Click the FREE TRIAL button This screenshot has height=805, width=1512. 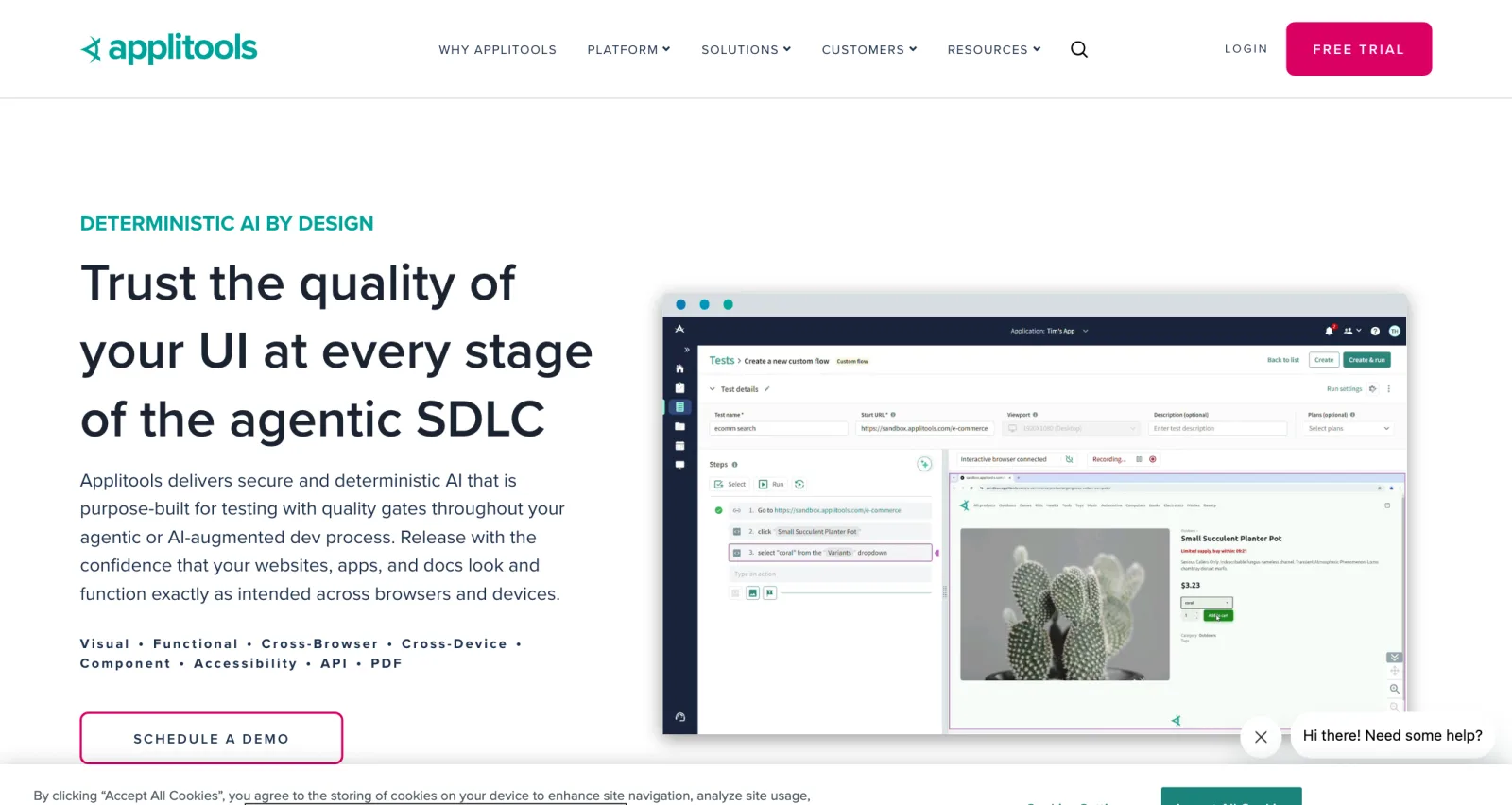click(x=1358, y=49)
